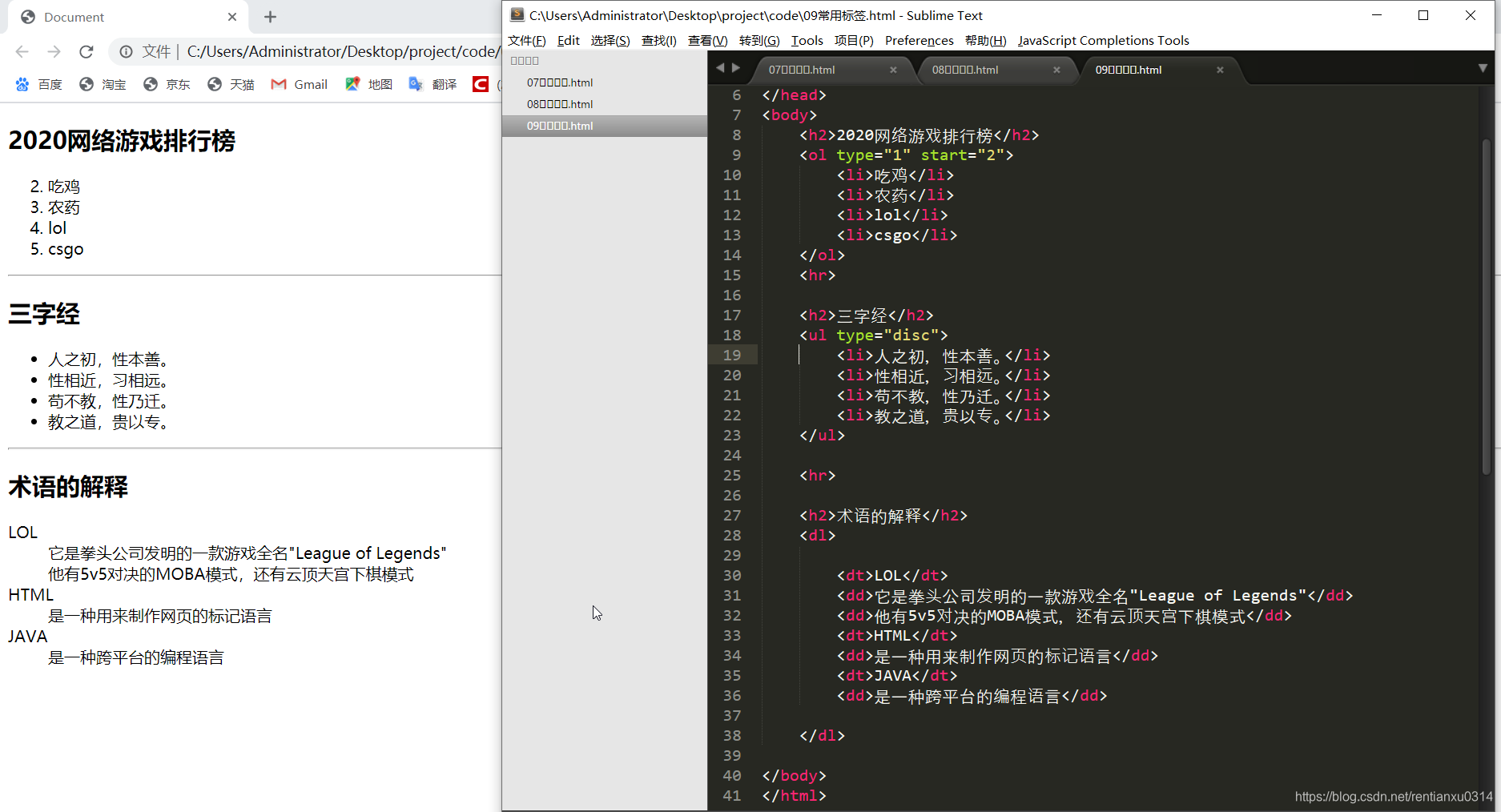Click the 术语的解释 heading in browser
This screenshot has height=812, width=1501.
(x=68, y=487)
